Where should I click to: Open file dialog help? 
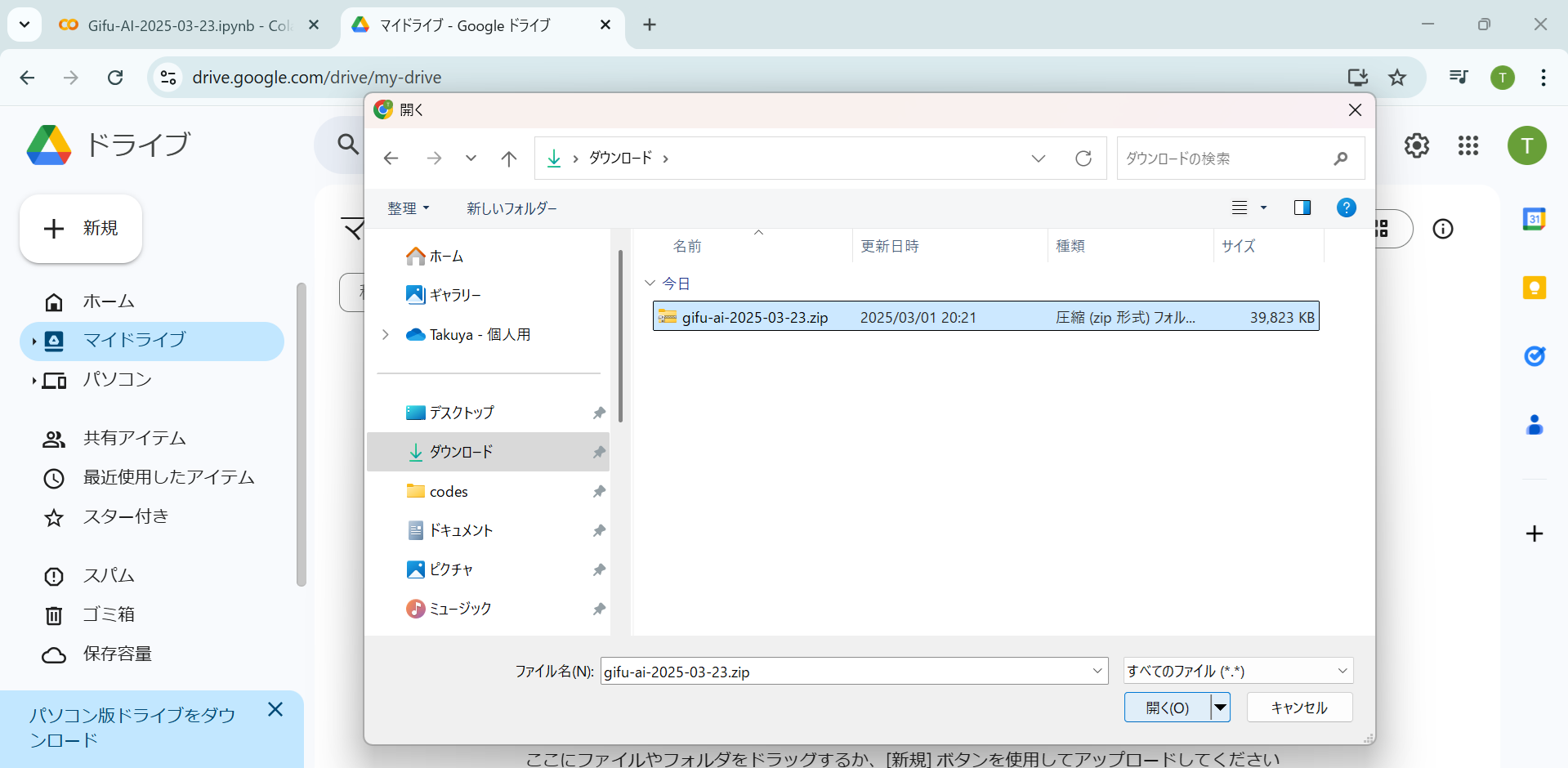click(x=1346, y=208)
